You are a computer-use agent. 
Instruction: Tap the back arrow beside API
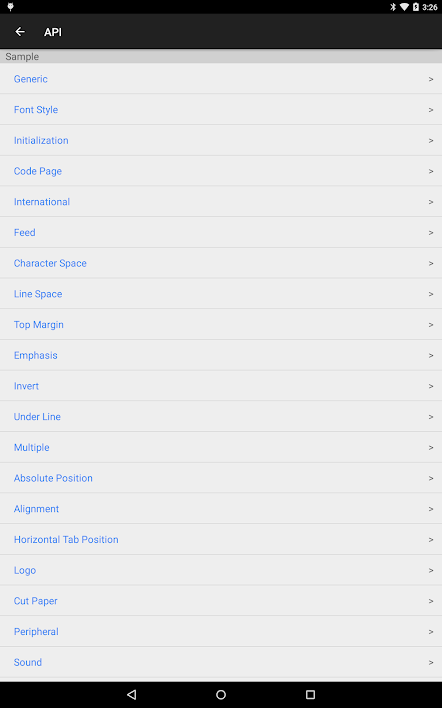tap(20, 32)
